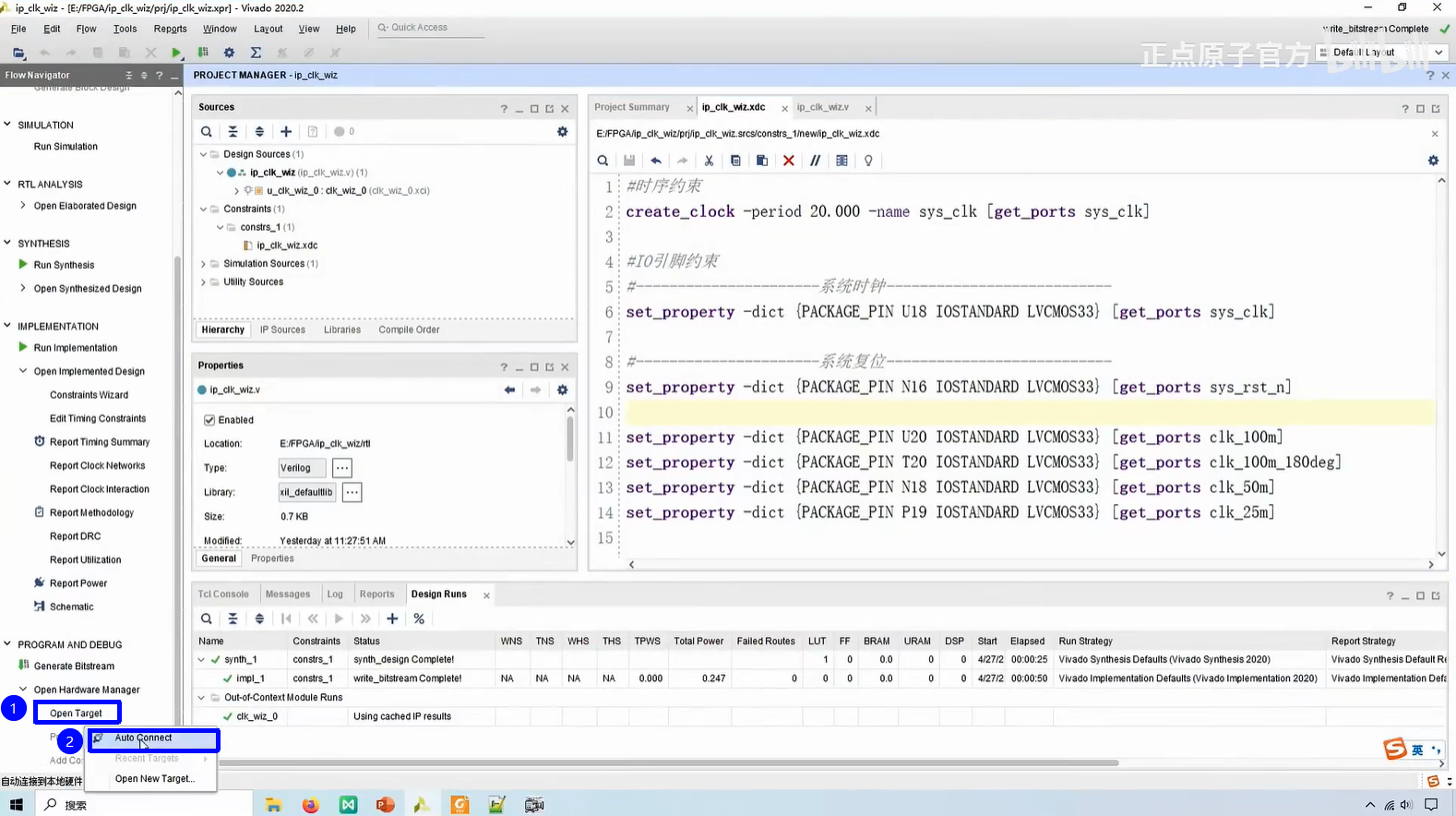Image resolution: width=1456 pixels, height=816 pixels.
Task: Toggle the Enabled checkbox in Properties
Action: 209,420
